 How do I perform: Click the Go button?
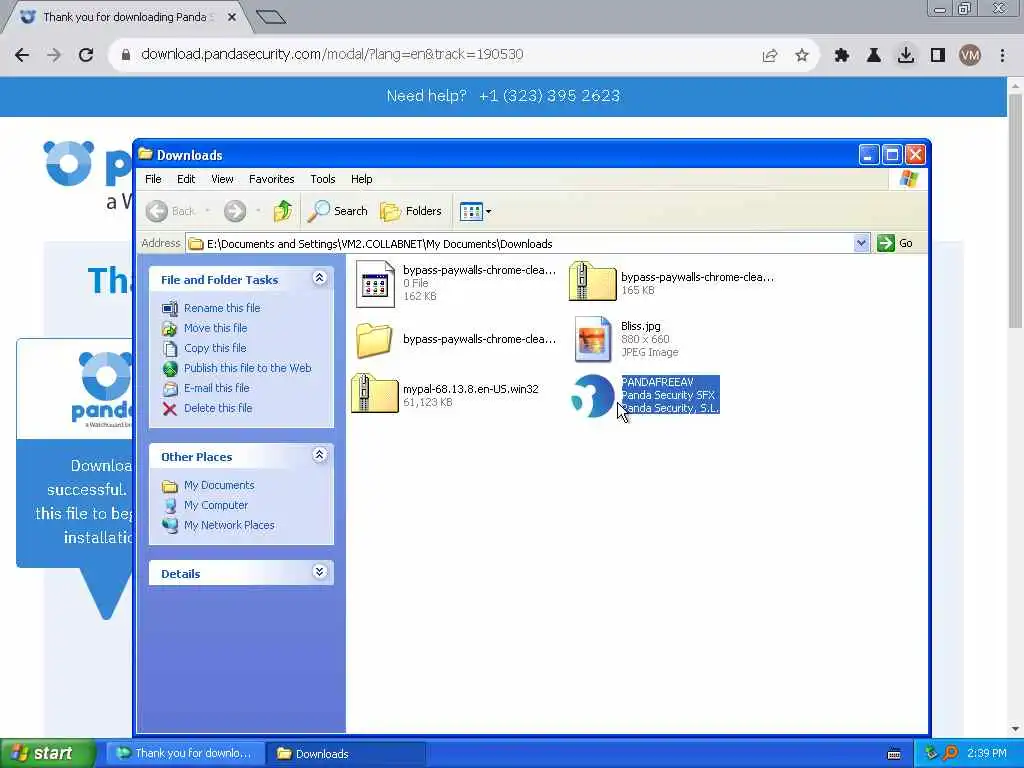click(x=895, y=243)
